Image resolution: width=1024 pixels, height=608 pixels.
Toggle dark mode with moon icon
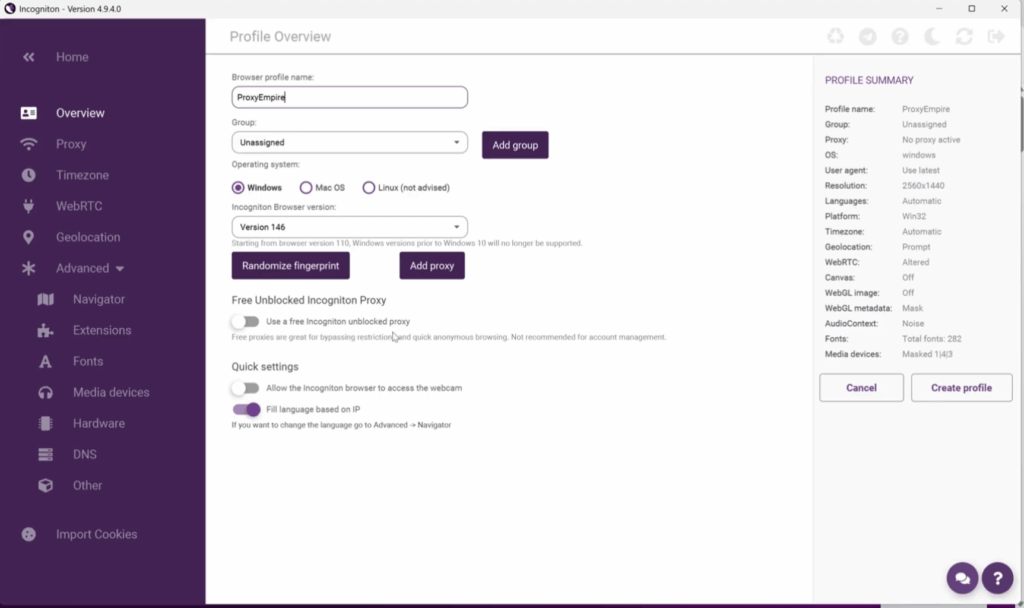932,37
